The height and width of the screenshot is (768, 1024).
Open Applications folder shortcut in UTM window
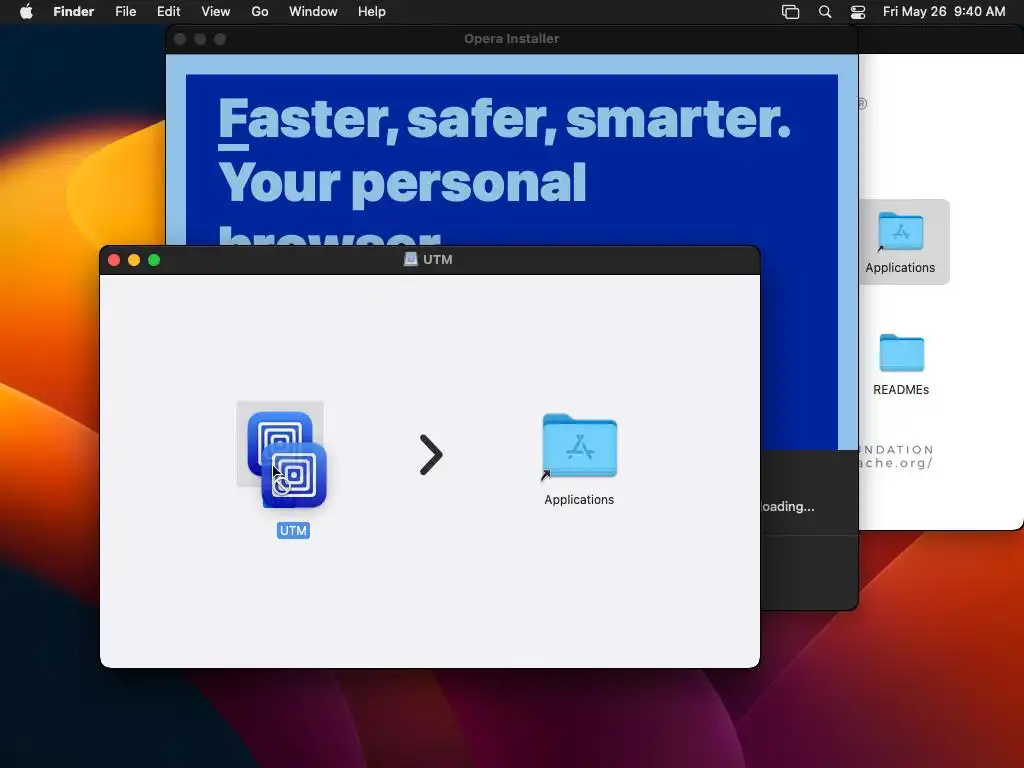coord(579,446)
